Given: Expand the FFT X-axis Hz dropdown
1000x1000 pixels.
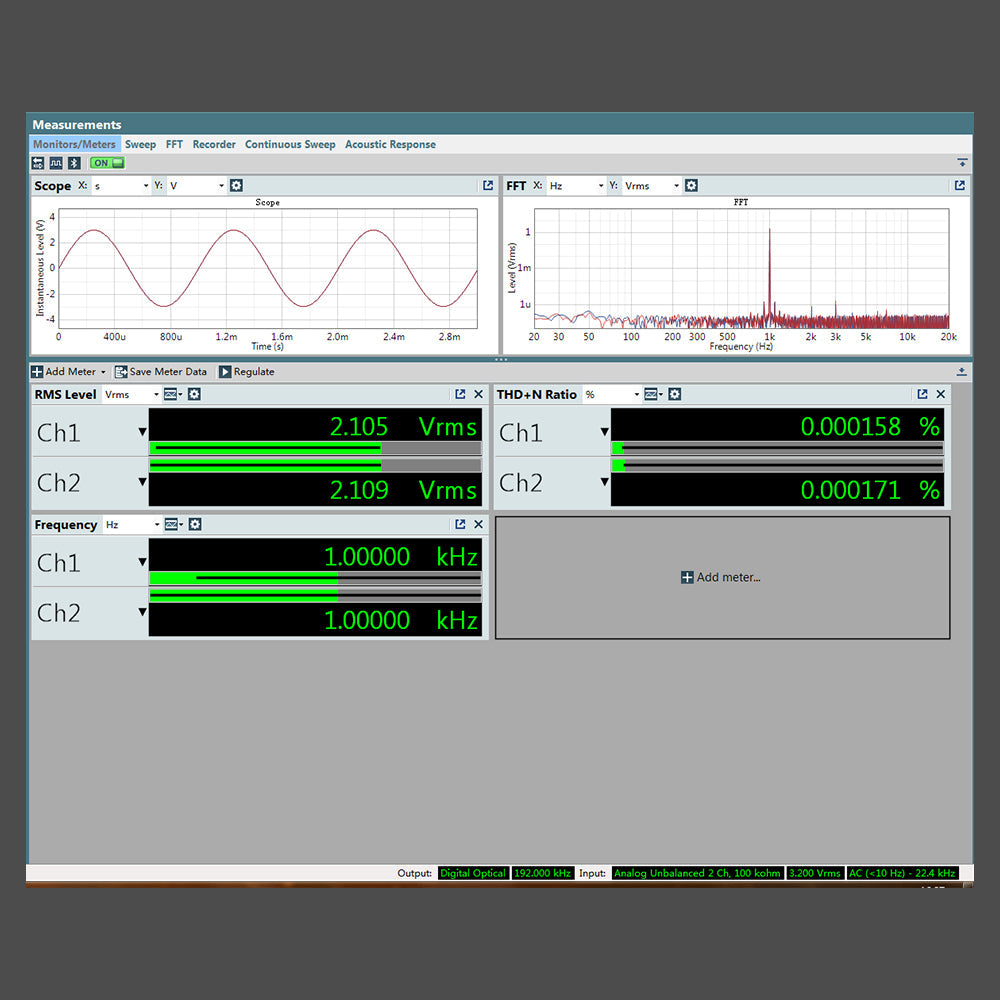Looking at the screenshot, I should click(x=577, y=186).
